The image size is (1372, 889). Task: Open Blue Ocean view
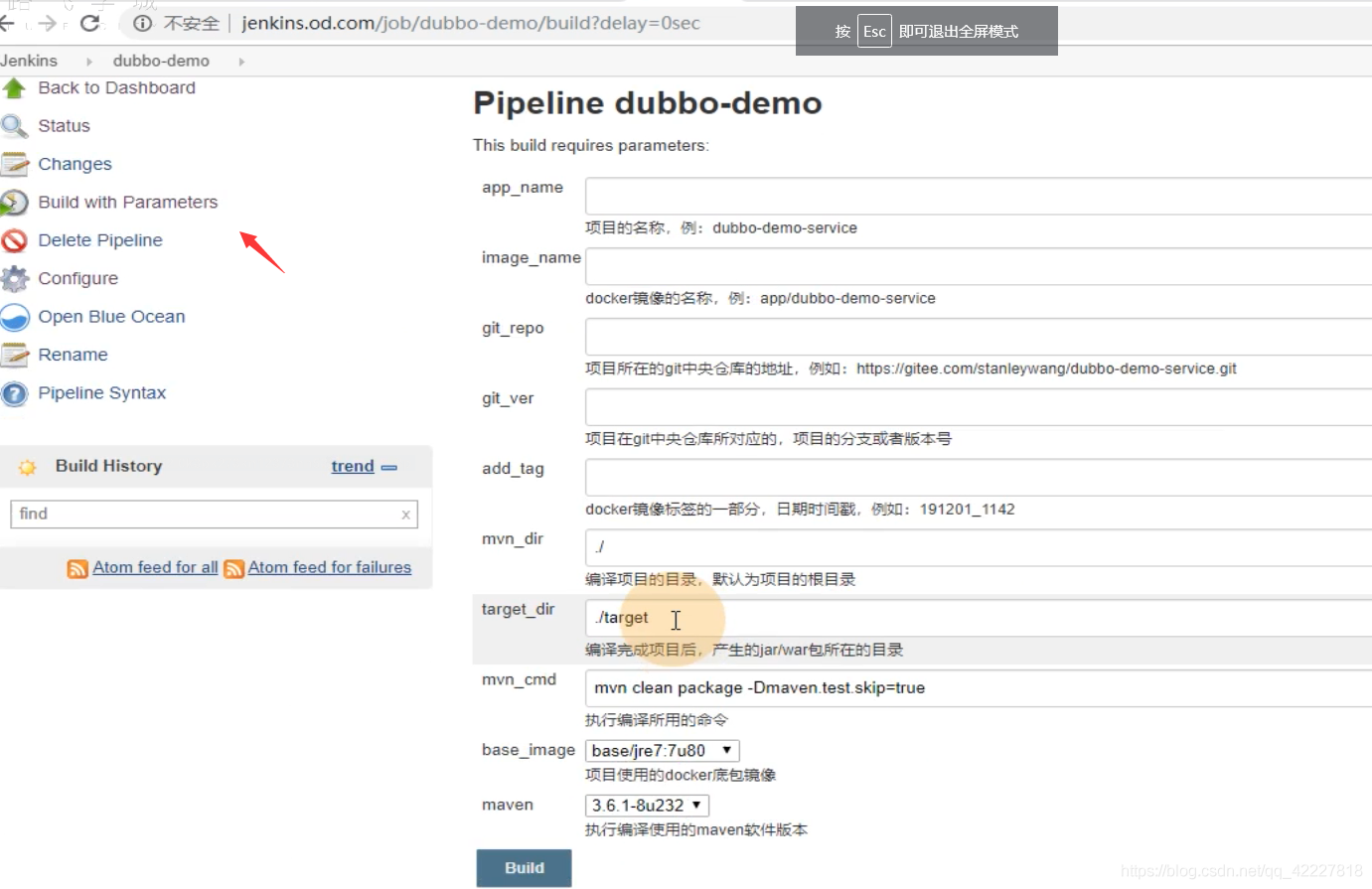[111, 317]
